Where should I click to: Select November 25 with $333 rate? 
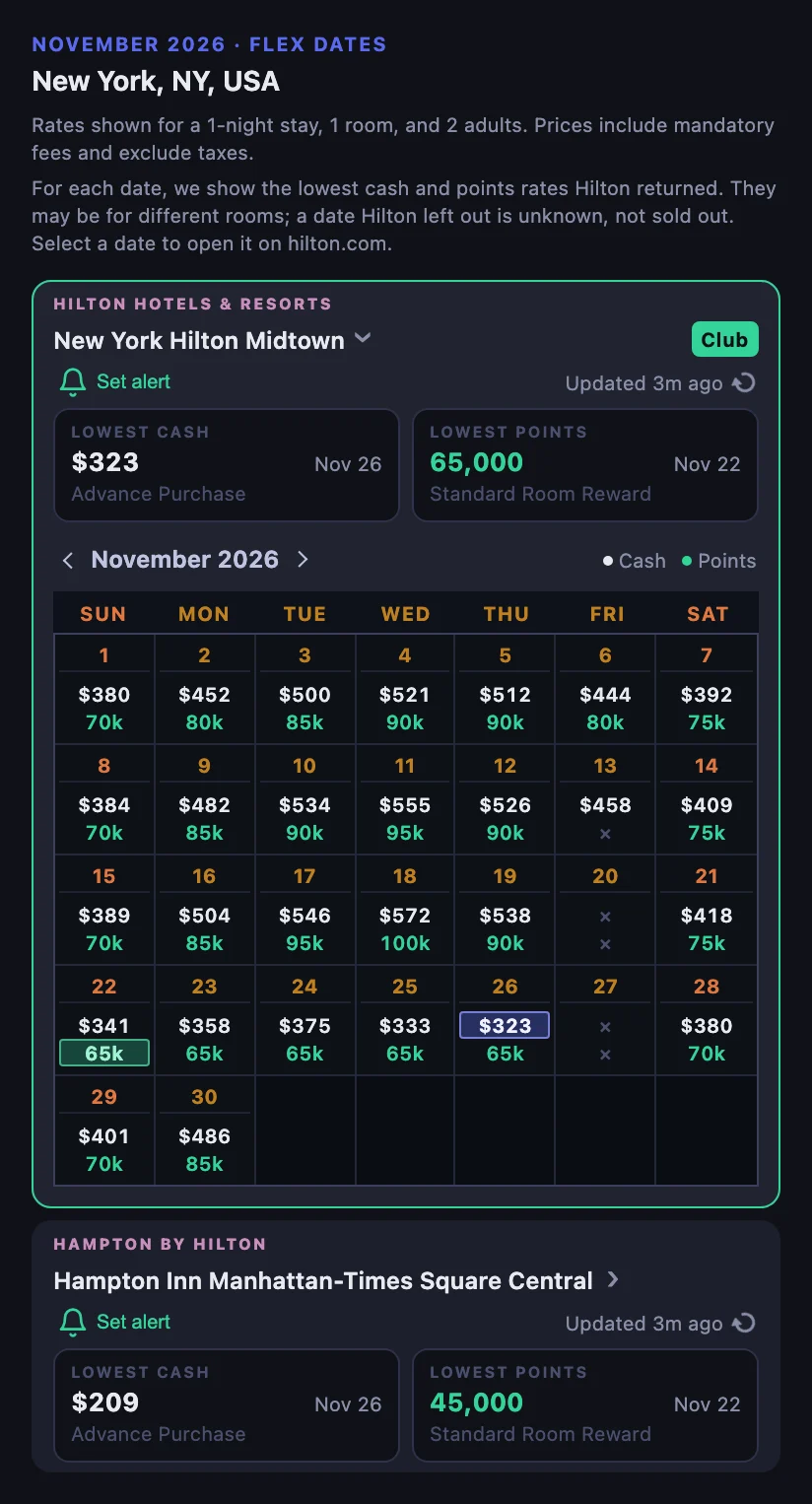click(405, 1020)
